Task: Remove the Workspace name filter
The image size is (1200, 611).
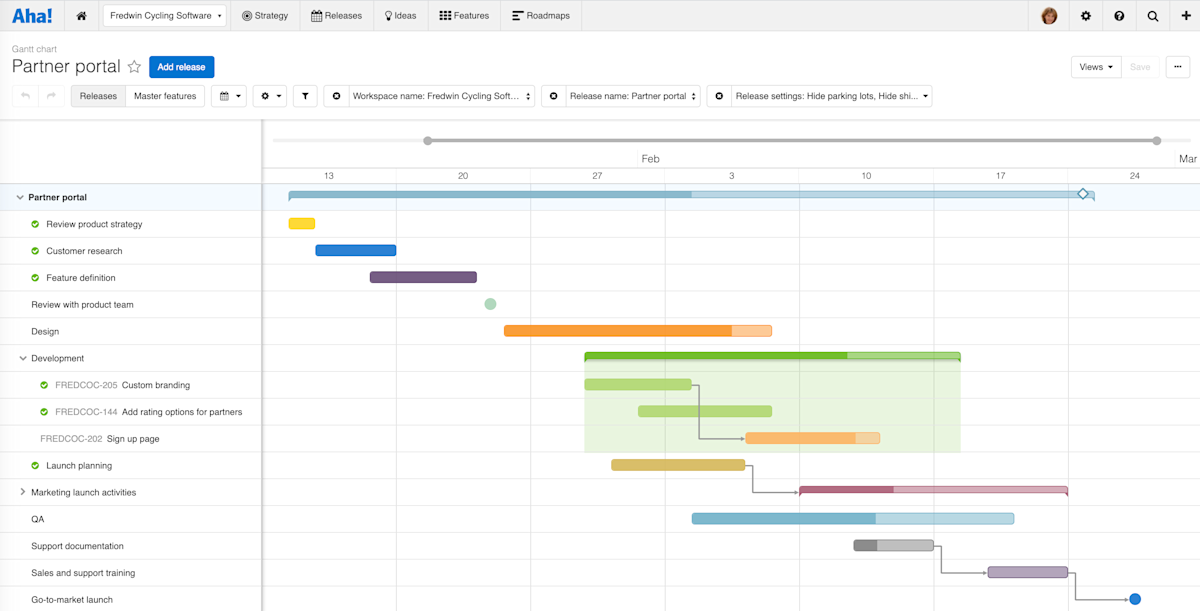Action: pyautogui.click(x=336, y=95)
